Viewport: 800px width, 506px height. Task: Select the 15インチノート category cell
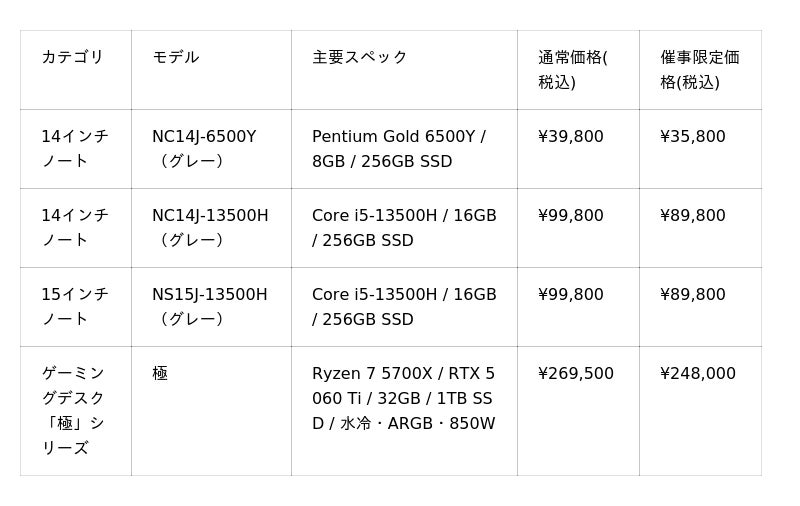click(75, 307)
